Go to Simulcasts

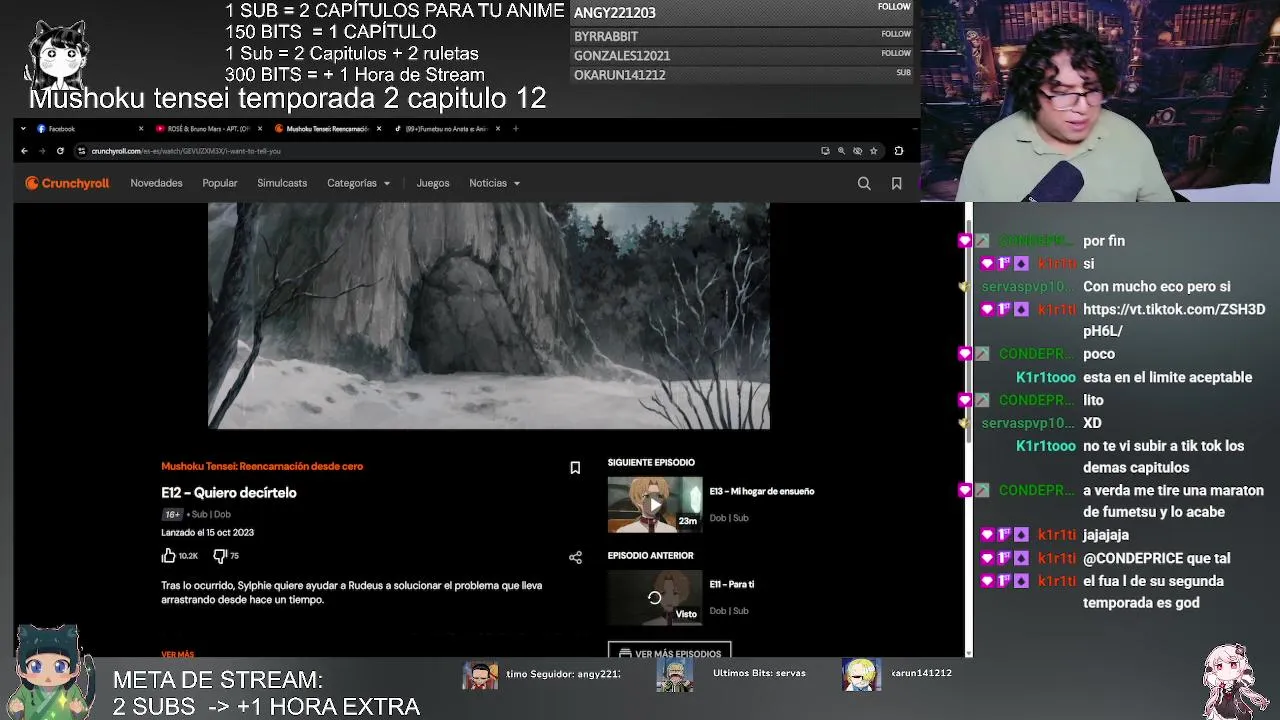pyautogui.click(x=282, y=183)
